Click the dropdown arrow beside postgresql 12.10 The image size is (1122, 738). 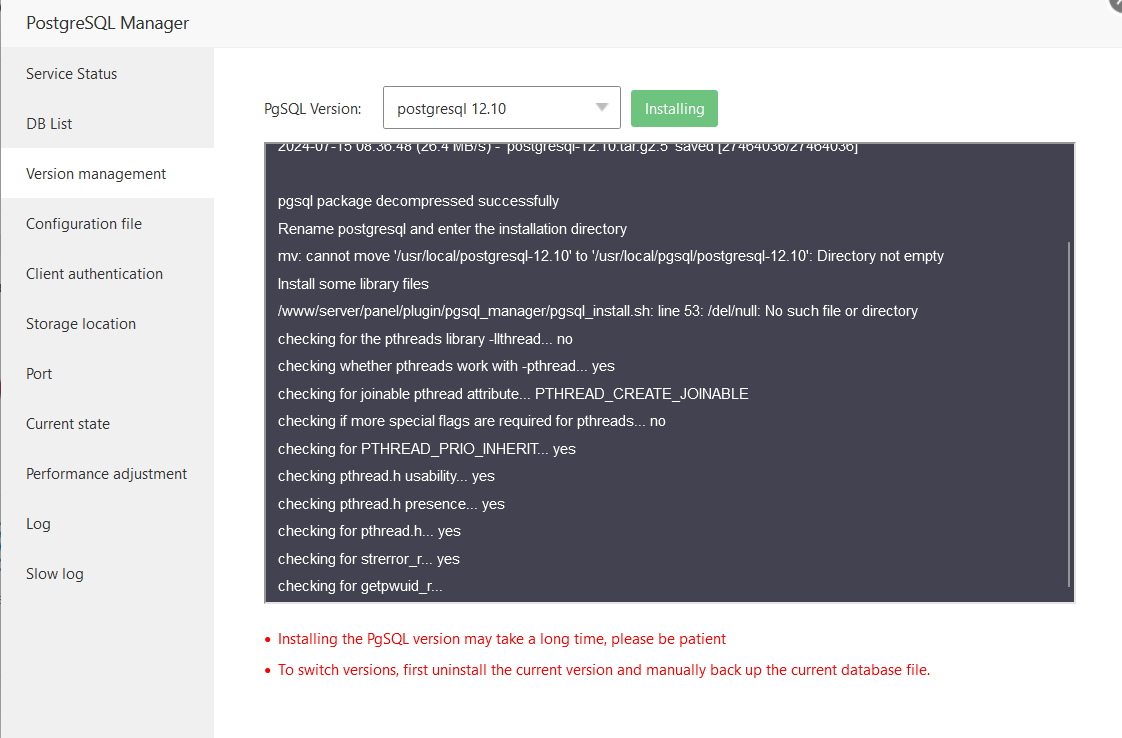(x=602, y=108)
